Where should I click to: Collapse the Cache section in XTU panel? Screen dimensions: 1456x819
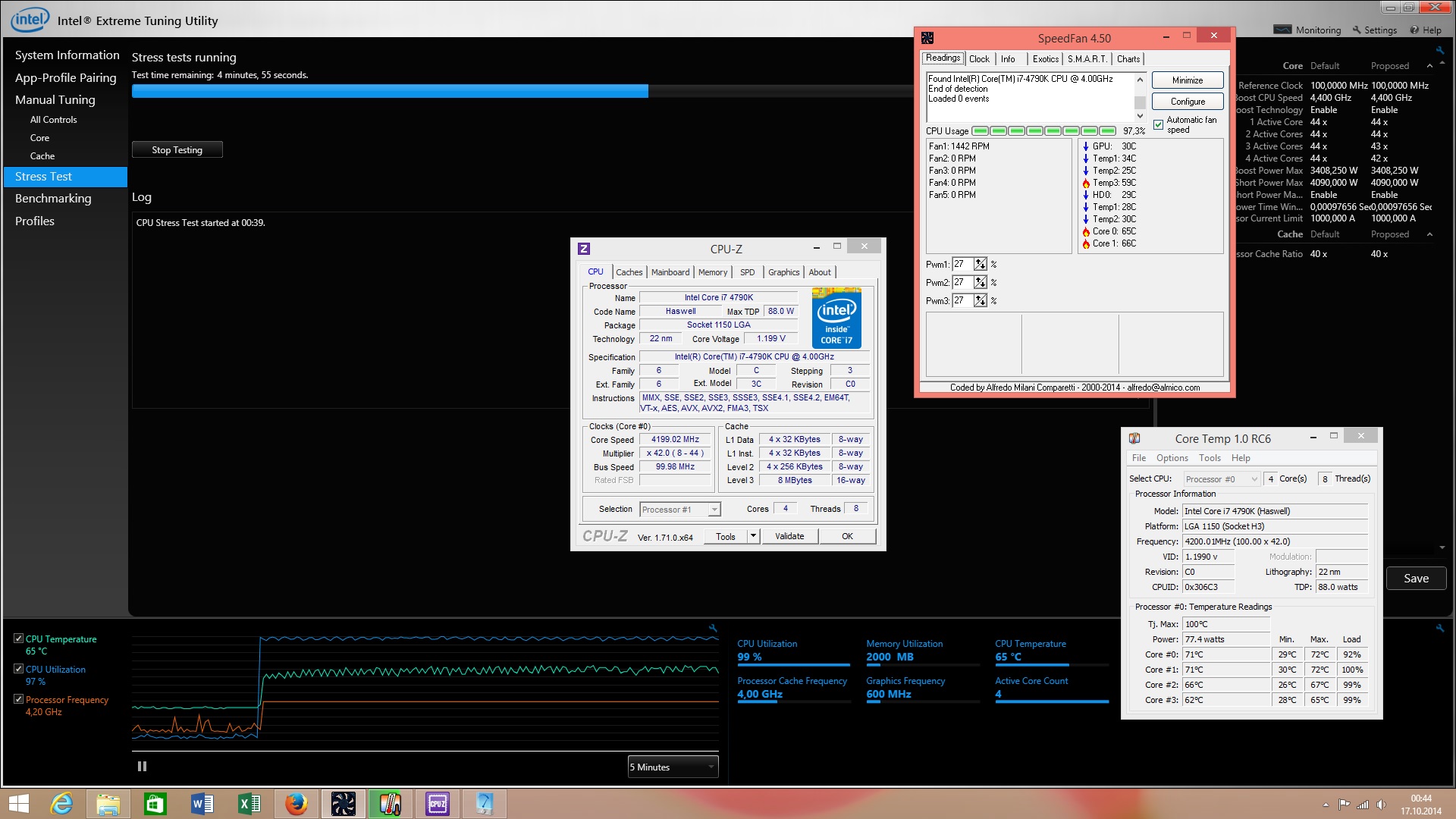1429,234
